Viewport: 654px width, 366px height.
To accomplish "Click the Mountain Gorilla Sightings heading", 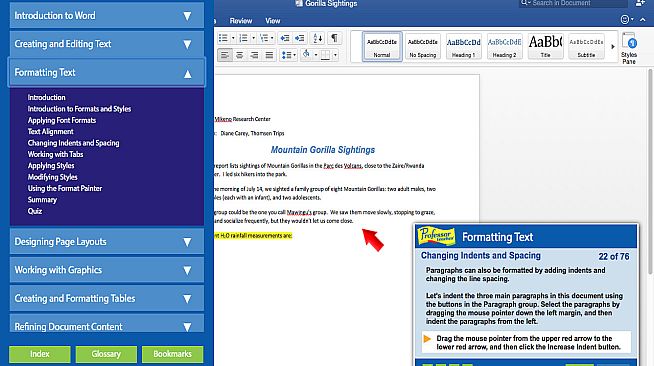I will [x=323, y=150].
